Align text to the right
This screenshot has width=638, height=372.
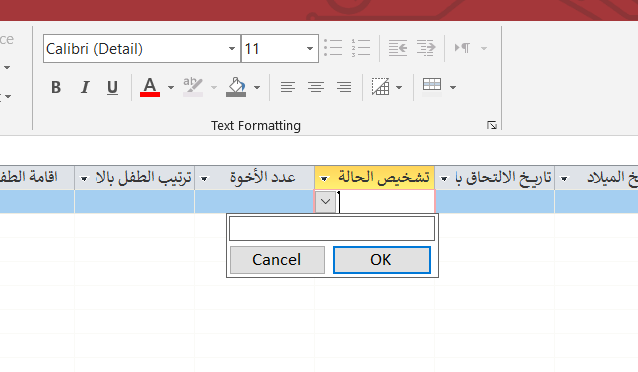tap(344, 87)
